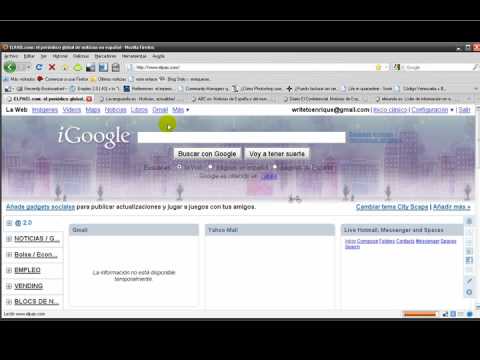Switch to the second browser tab
Screen dimensions: 480x360
pyautogui.click(x=140, y=99)
